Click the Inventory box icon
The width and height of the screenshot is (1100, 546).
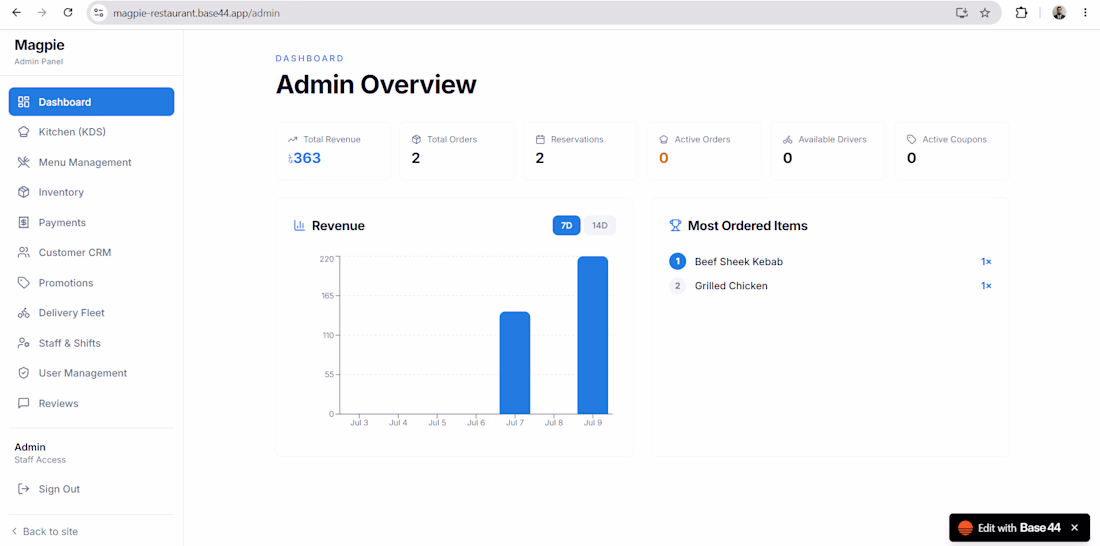pyautogui.click(x=24, y=192)
